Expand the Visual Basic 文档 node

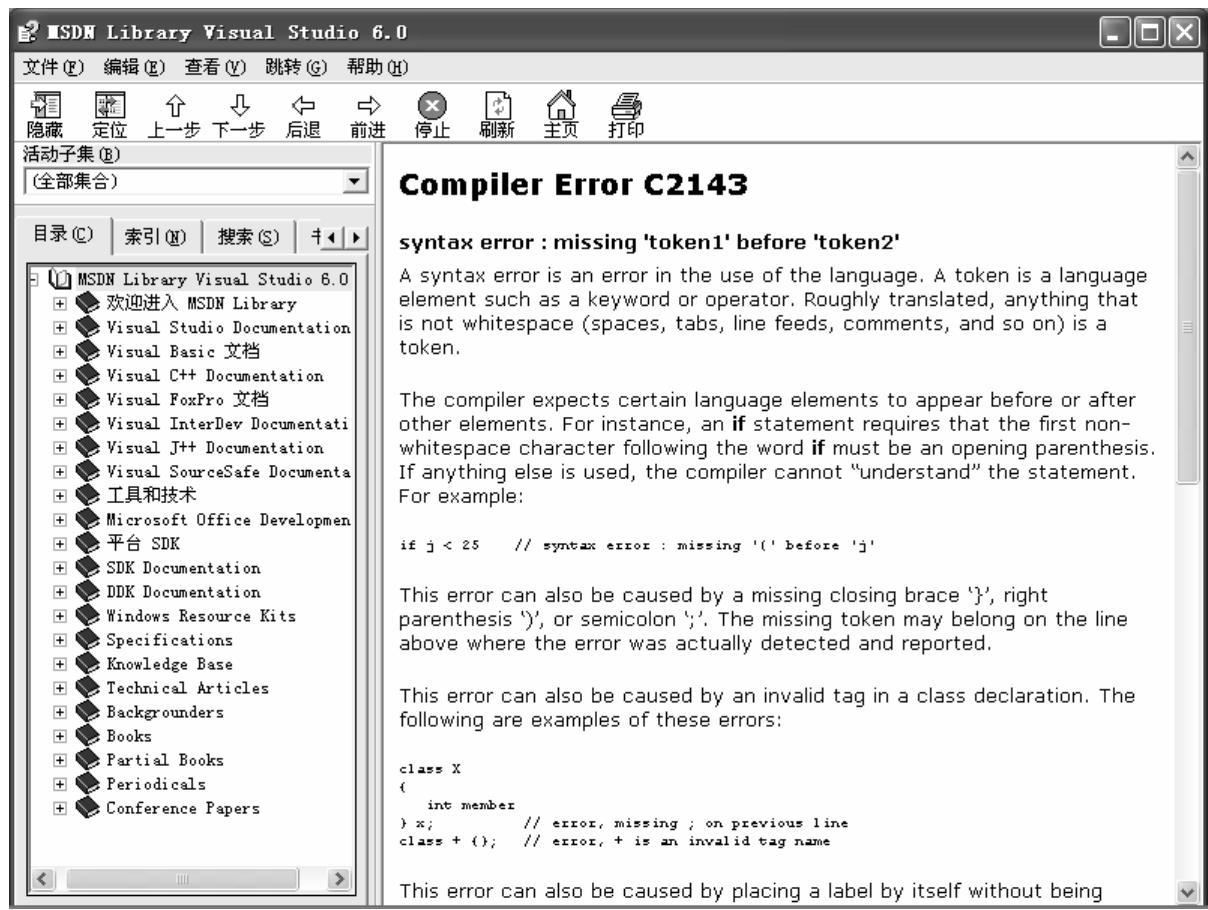(60, 352)
